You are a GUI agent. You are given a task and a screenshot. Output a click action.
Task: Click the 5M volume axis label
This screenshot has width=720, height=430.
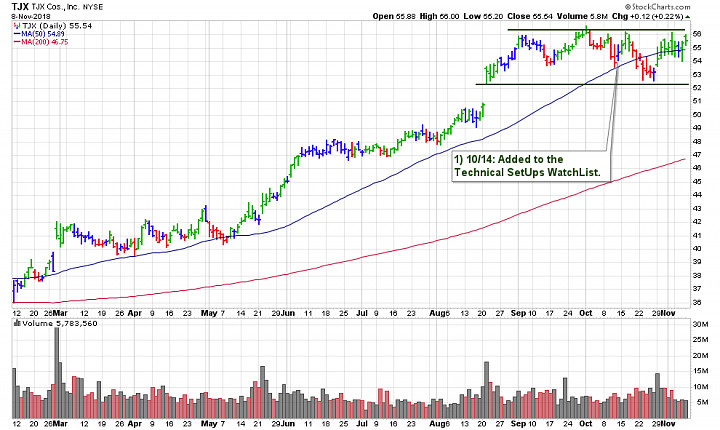(700, 402)
